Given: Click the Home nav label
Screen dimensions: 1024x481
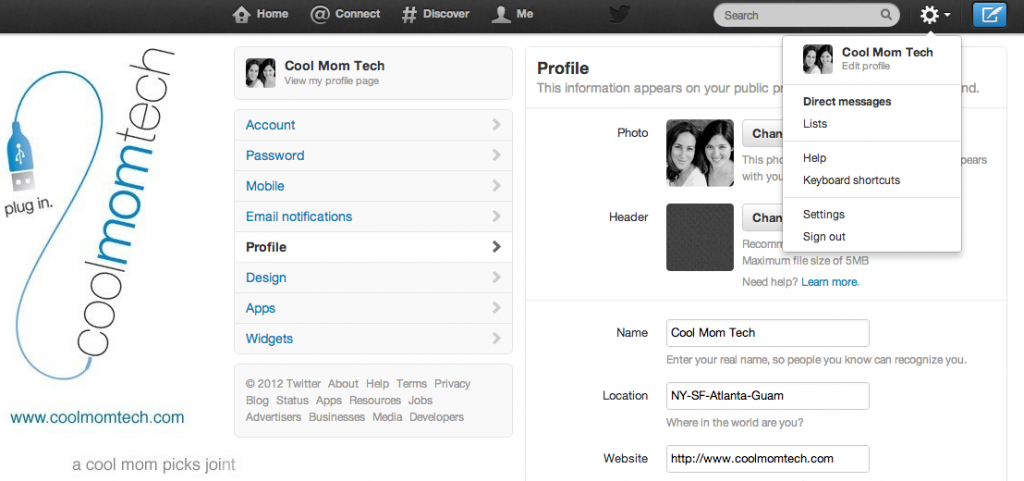Looking at the screenshot, I should [272, 14].
